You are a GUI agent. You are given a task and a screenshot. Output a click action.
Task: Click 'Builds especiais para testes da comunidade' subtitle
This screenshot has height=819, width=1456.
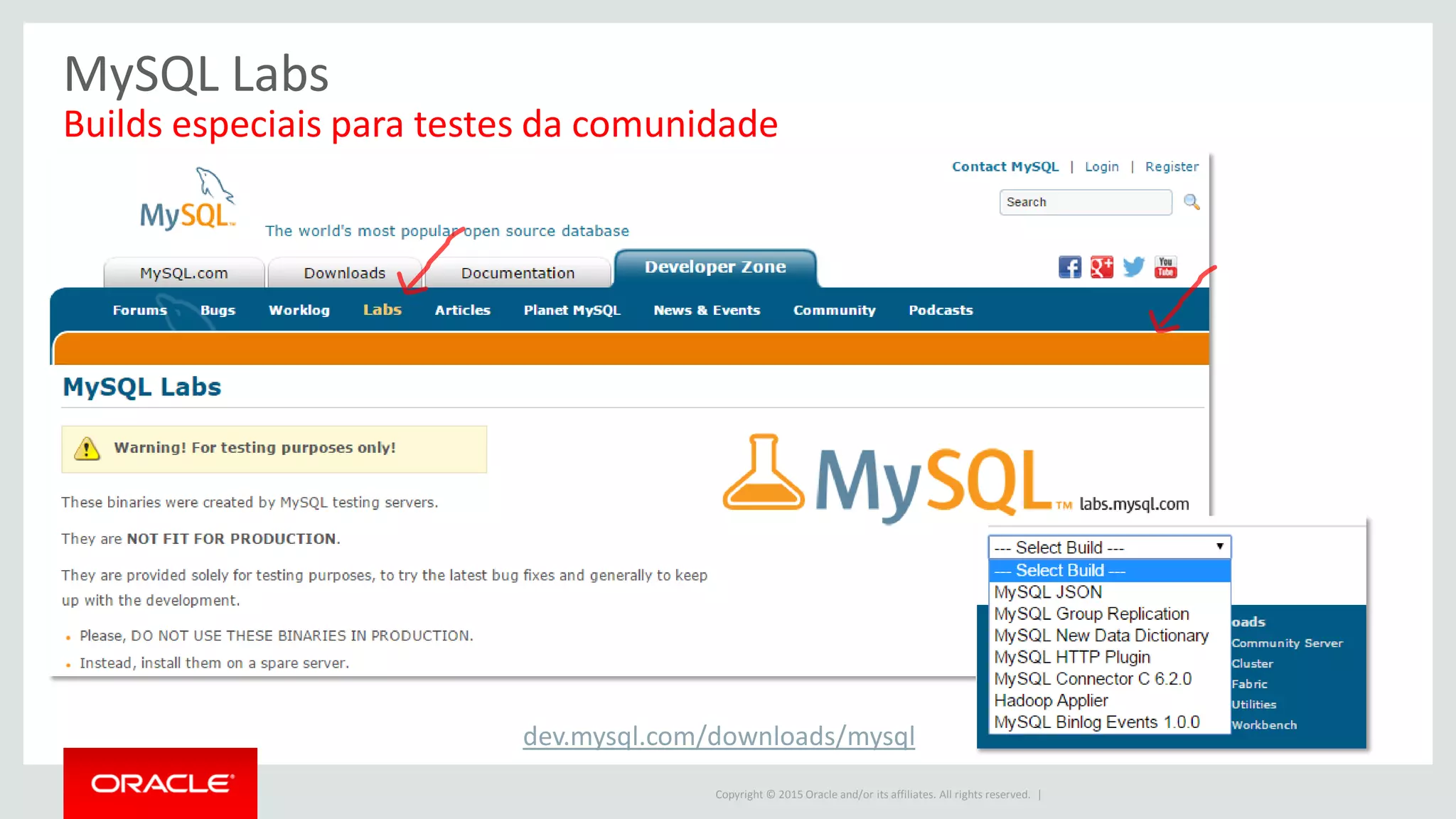(x=421, y=124)
